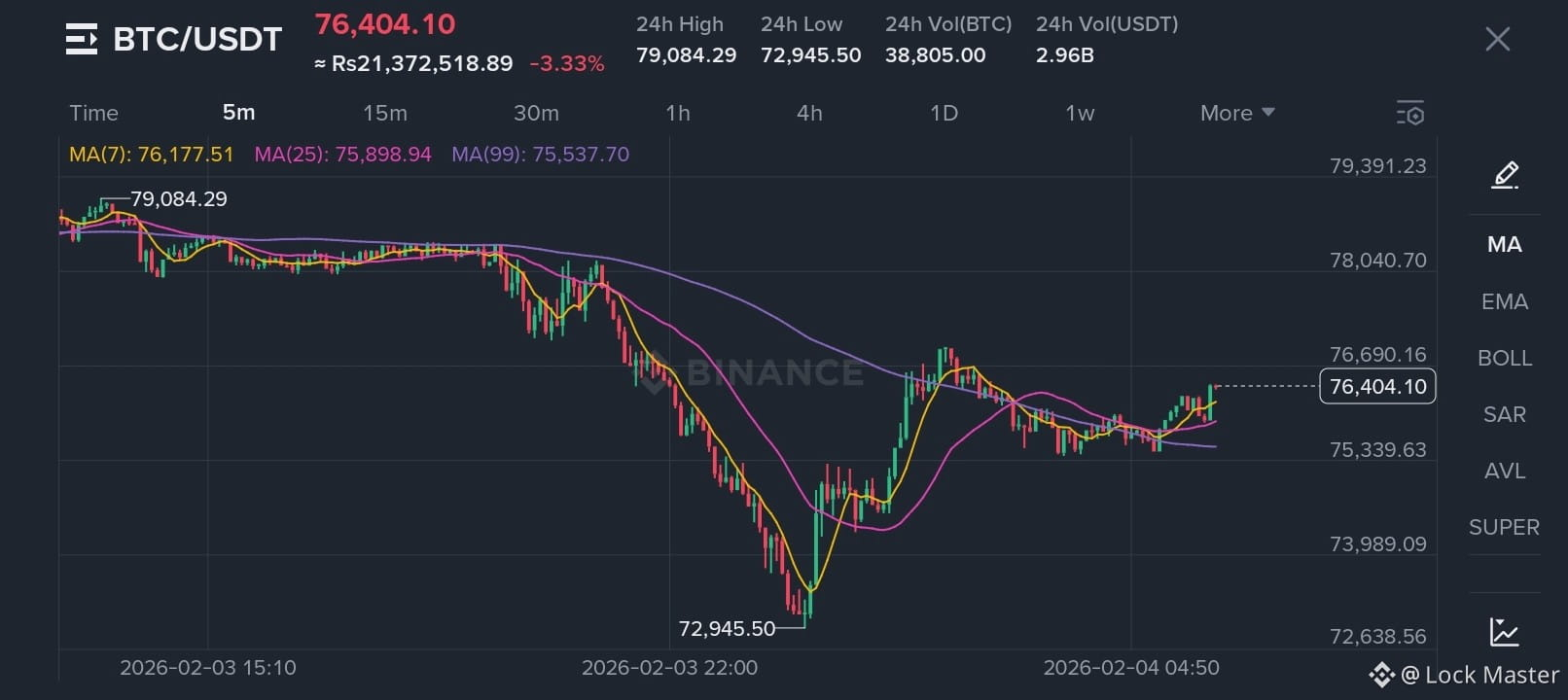Screen dimensions: 1568x700
Task: Open the trading pair list menu icon
Action: [x=81, y=39]
